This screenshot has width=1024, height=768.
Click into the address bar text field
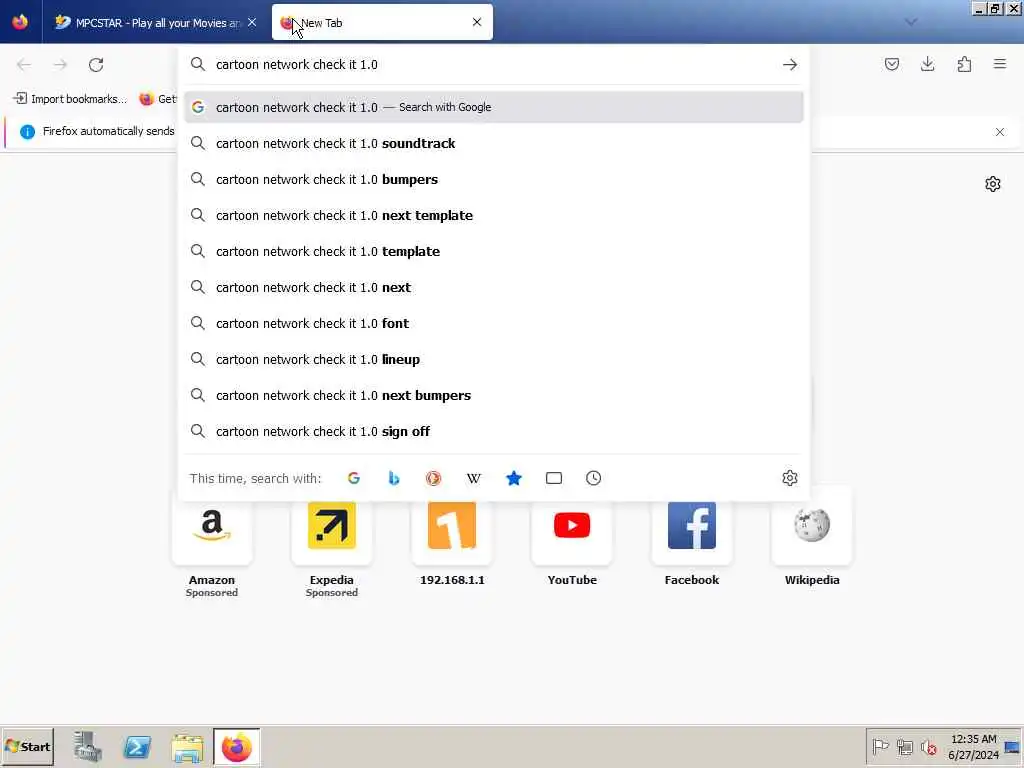point(493,64)
